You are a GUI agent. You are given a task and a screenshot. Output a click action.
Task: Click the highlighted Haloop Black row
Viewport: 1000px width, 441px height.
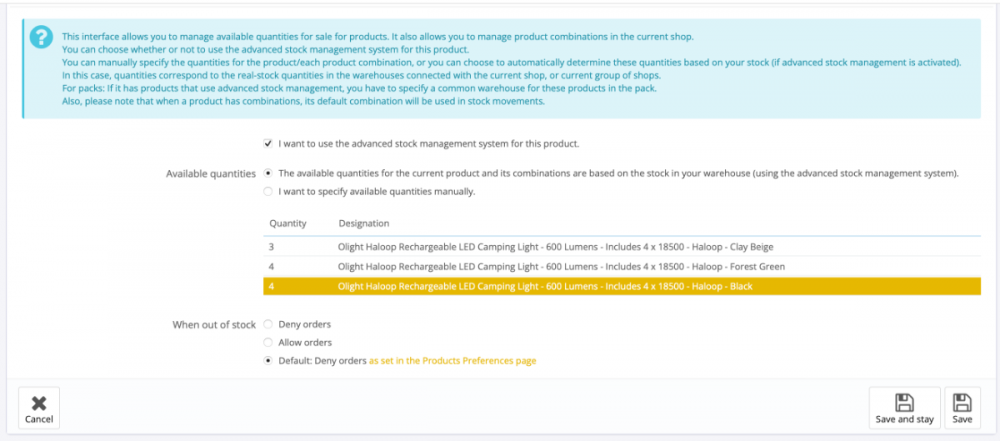pos(545,286)
